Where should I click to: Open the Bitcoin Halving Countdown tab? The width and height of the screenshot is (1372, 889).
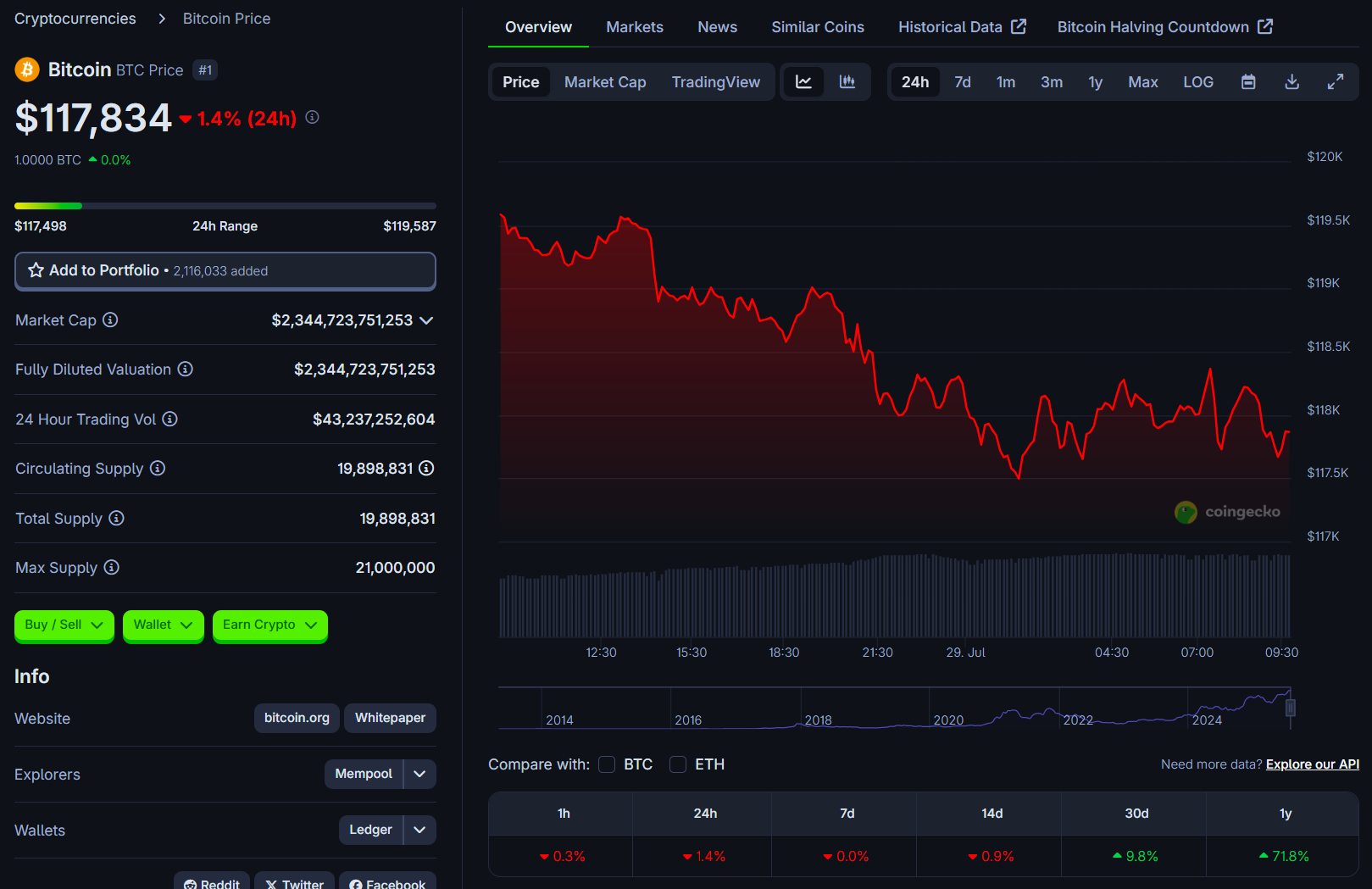[1165, 27]
